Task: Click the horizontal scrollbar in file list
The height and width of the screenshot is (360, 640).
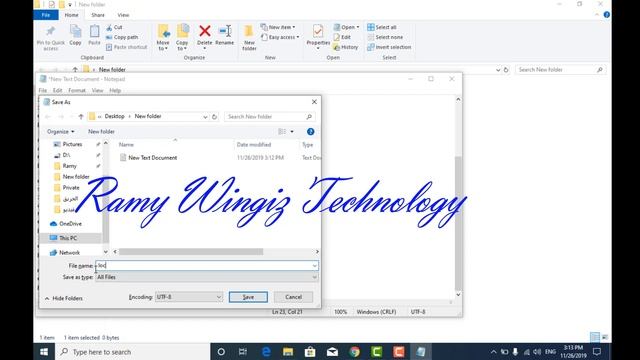Action: [x=191, y=252]
